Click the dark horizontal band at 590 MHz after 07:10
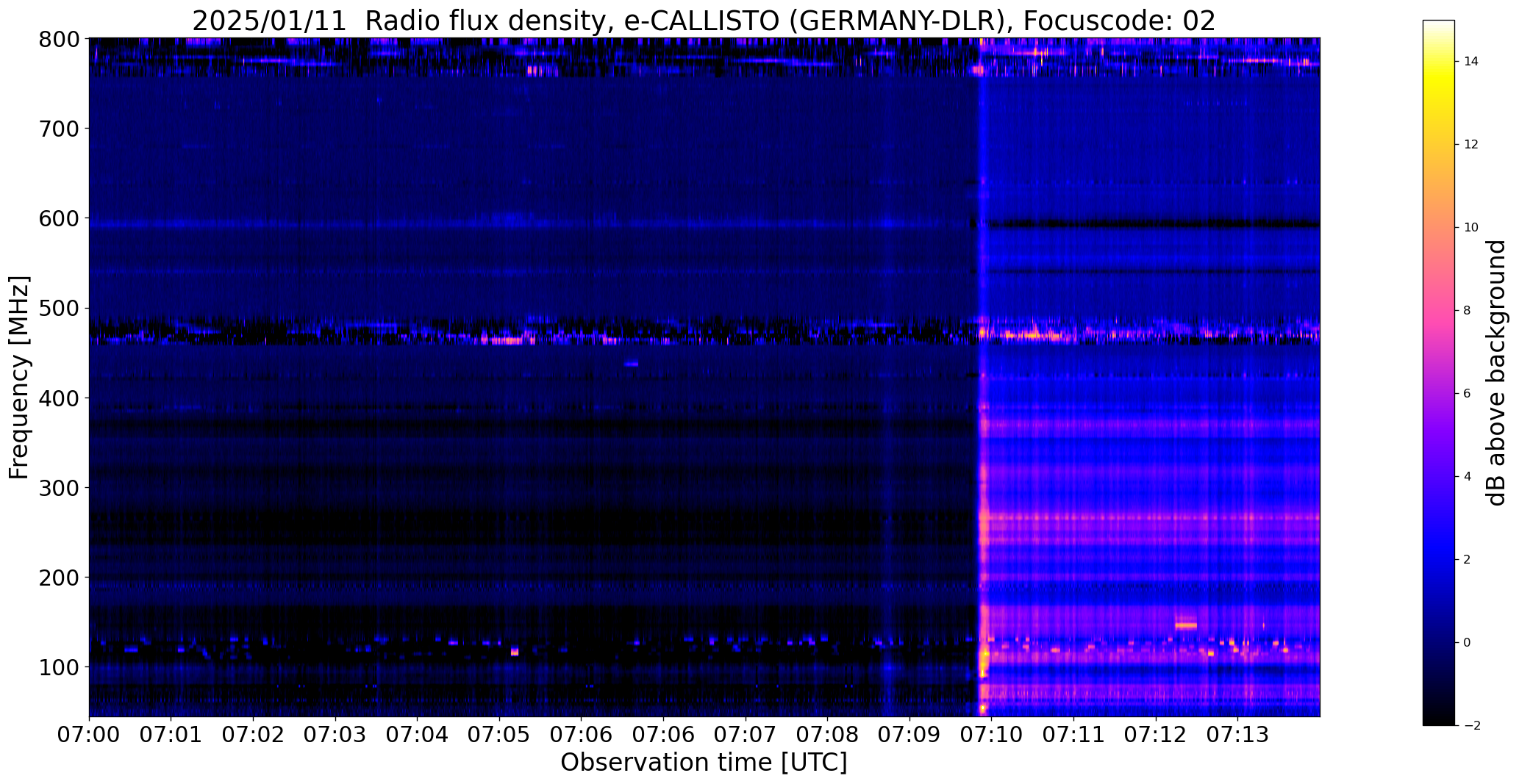Viewport: 1519px width, 784px height. click(x=1154, y=223)
